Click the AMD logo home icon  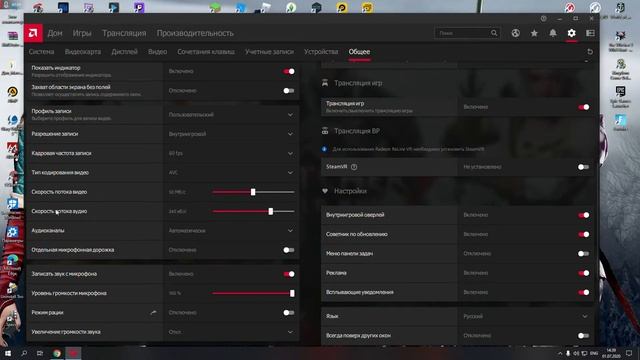33,33
